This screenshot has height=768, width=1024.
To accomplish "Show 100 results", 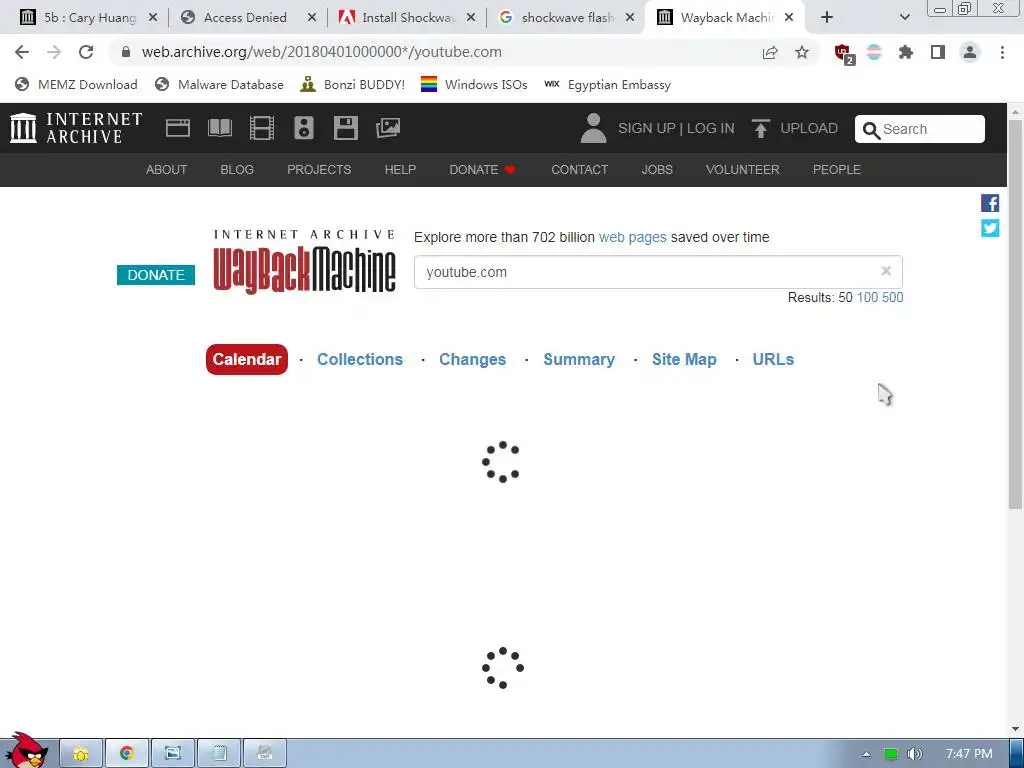I will point(867,297).
